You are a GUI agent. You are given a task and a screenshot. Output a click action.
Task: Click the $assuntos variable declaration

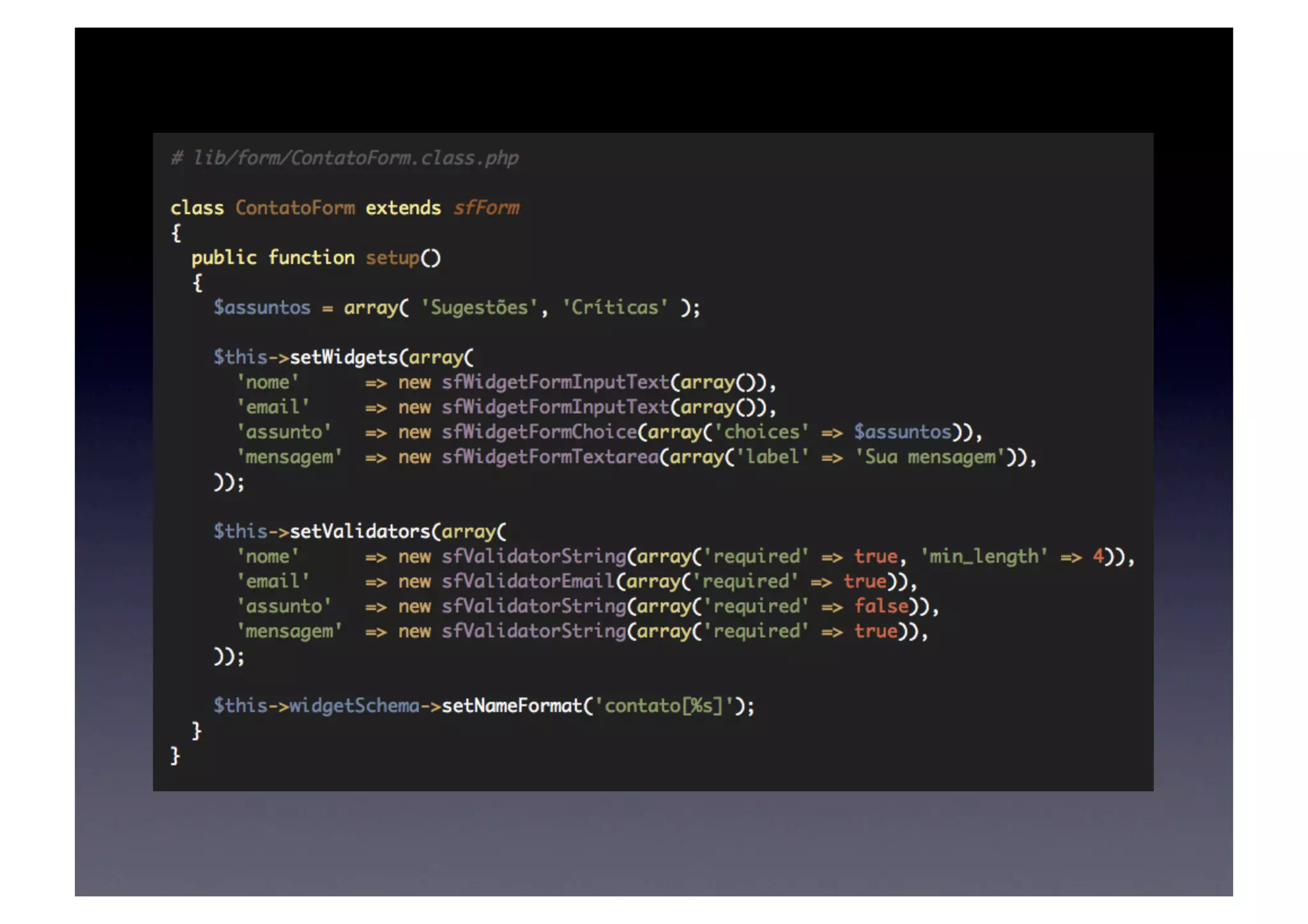pos(262,307)
